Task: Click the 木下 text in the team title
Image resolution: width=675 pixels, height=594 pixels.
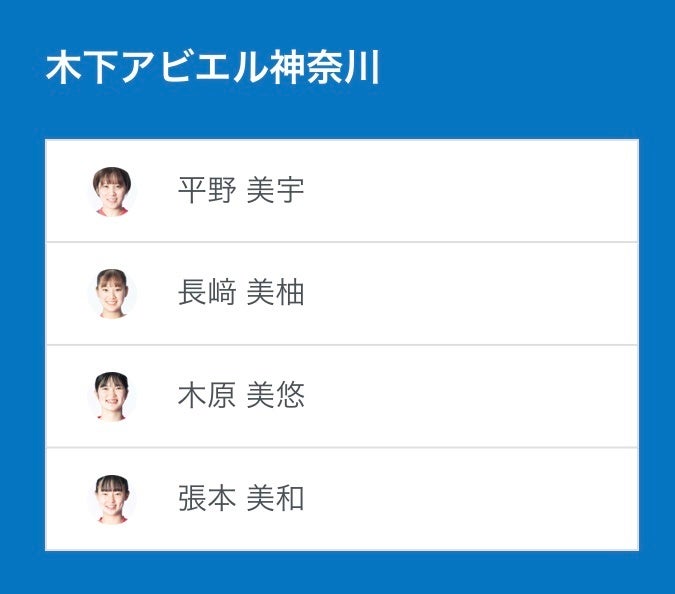Action: 83,69
